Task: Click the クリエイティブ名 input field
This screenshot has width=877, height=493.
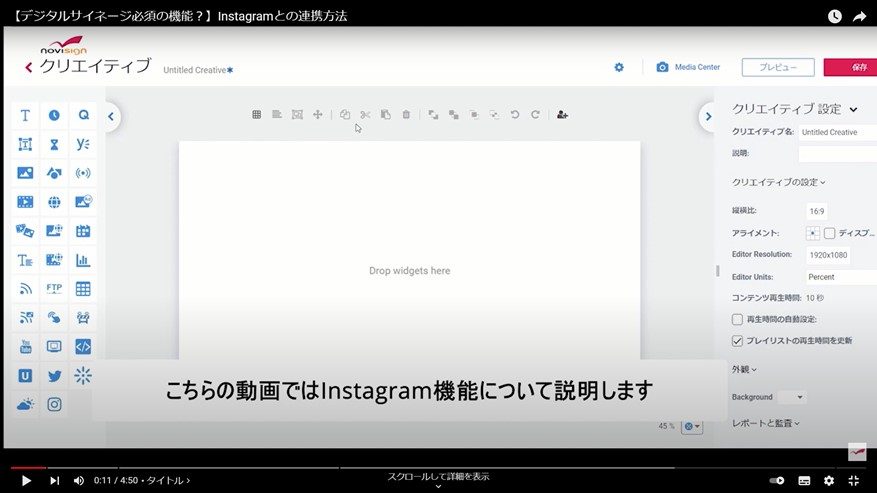Action: tap(837, 132)
